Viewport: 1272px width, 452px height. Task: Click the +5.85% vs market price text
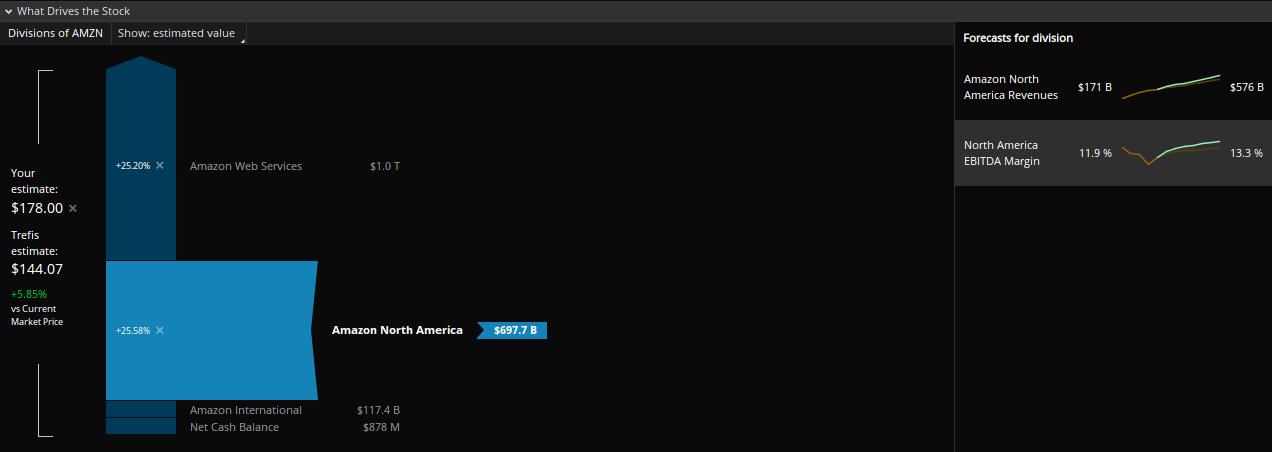coord(29,295)
